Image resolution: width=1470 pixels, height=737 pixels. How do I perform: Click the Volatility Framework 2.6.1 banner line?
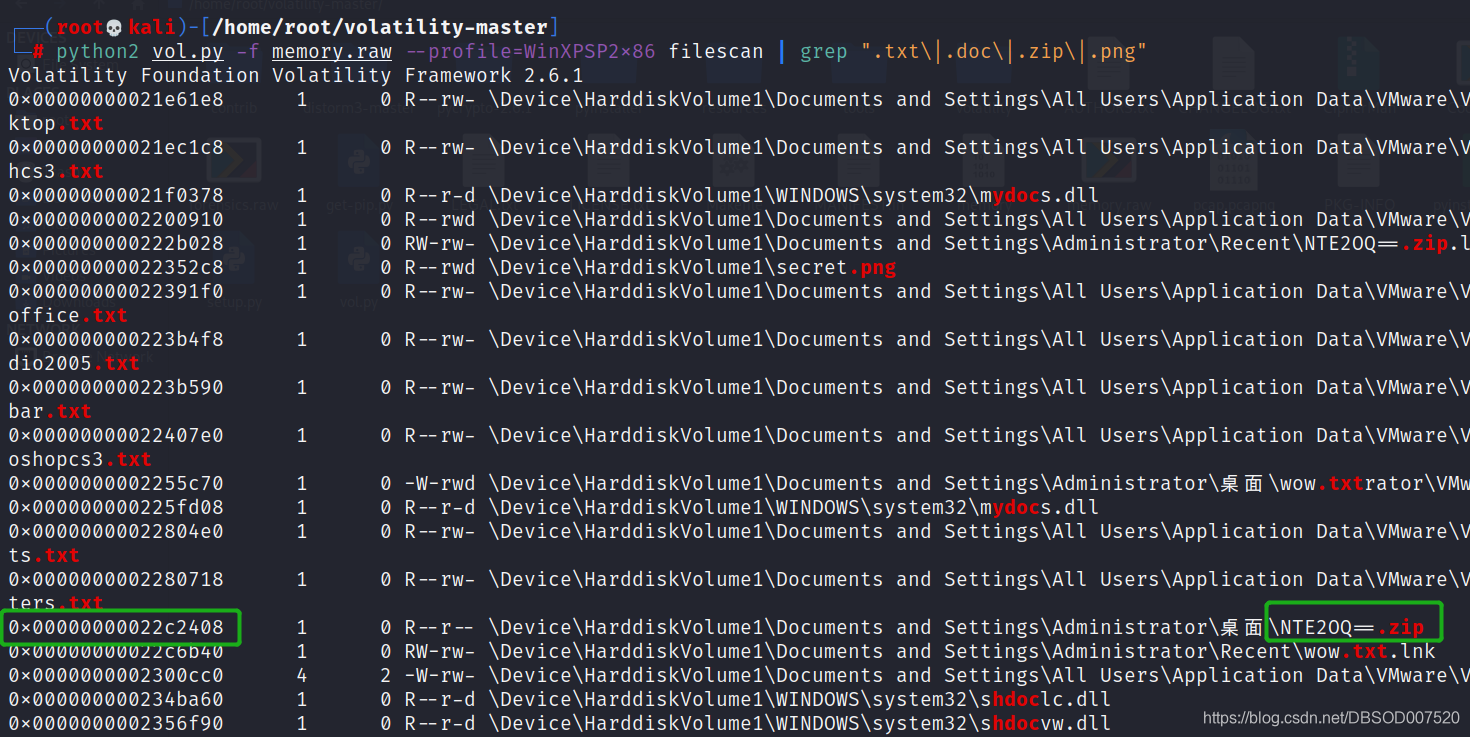coord(296,75)
